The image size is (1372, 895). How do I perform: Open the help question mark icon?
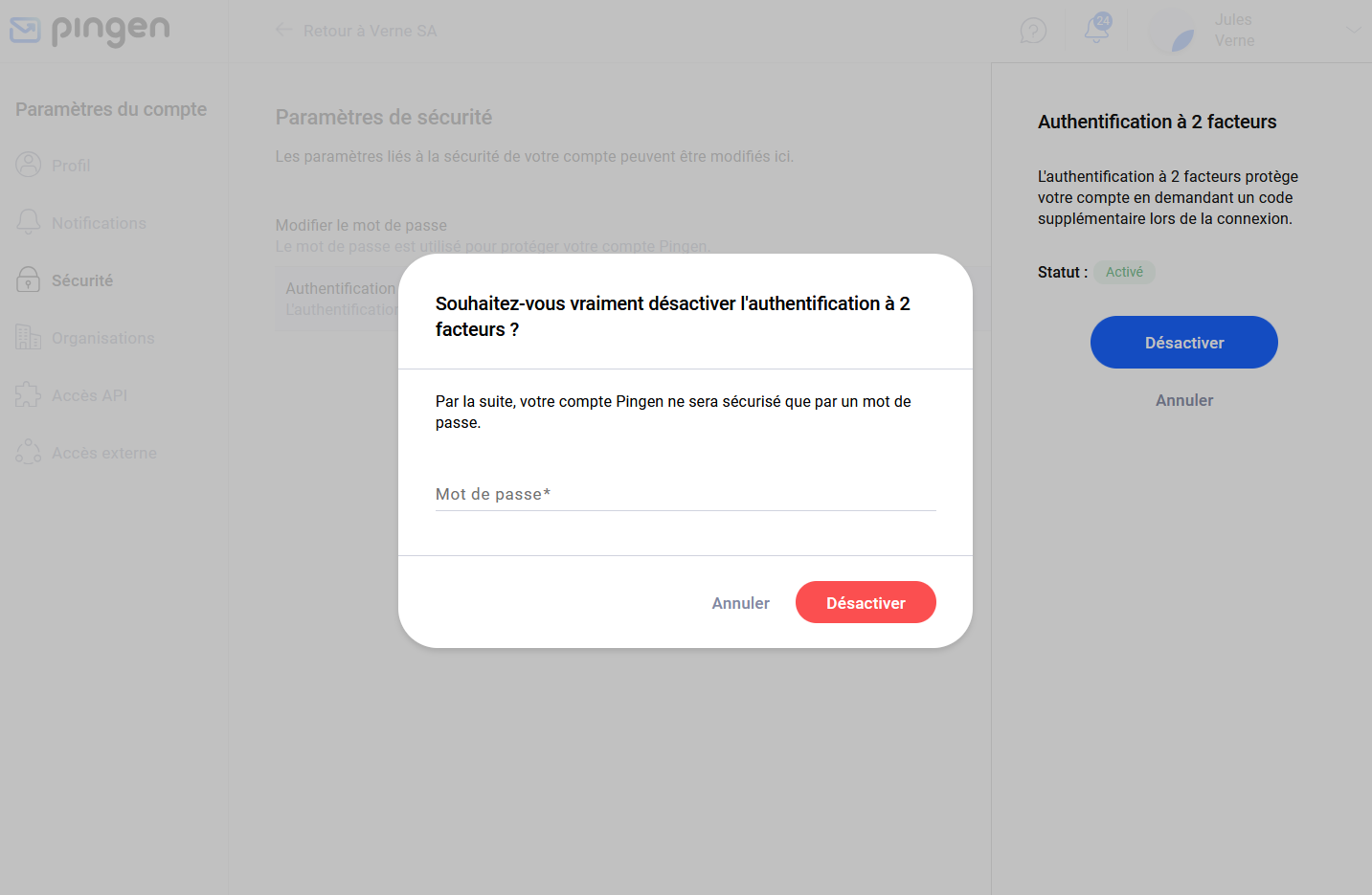pyautogui.click(x=1033, y=31)
